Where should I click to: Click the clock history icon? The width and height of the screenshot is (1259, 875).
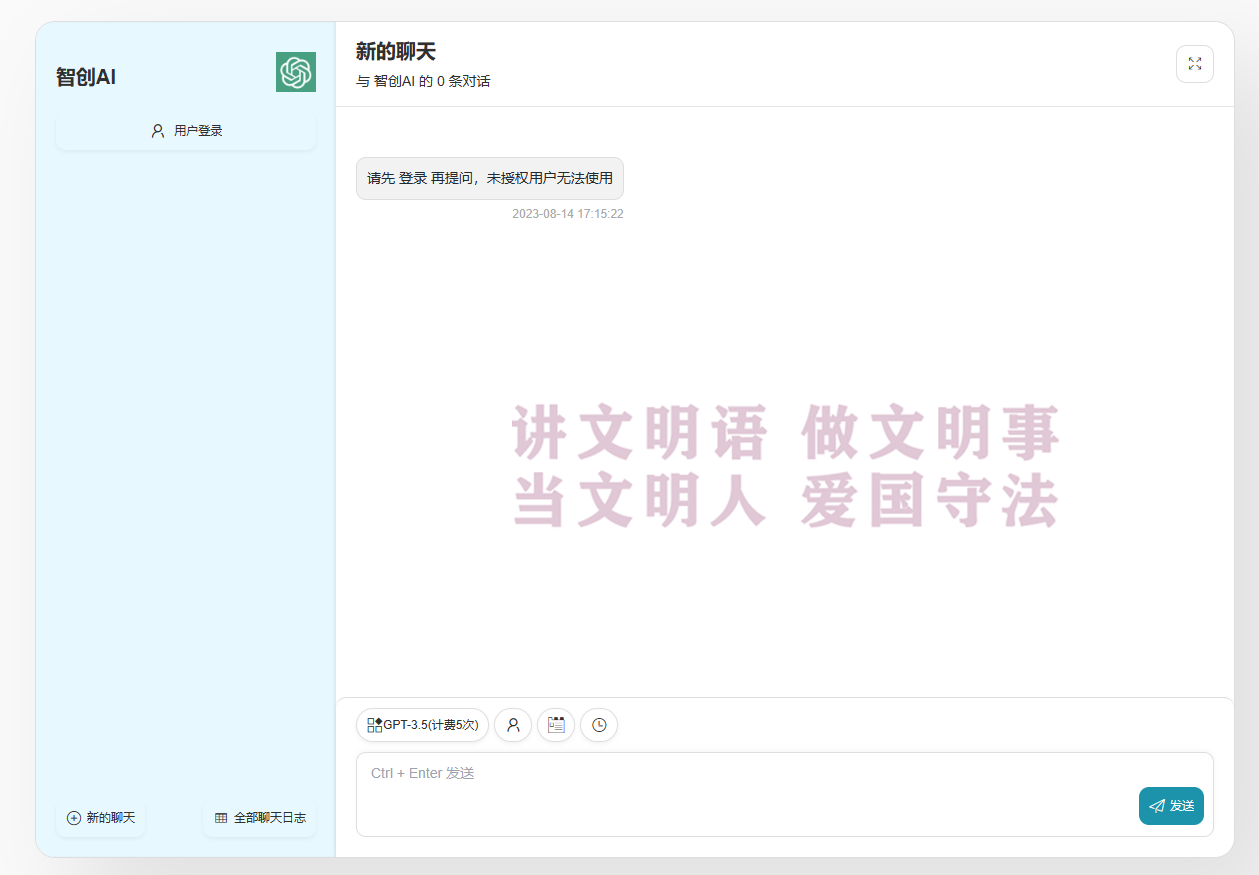coord(599,725)
